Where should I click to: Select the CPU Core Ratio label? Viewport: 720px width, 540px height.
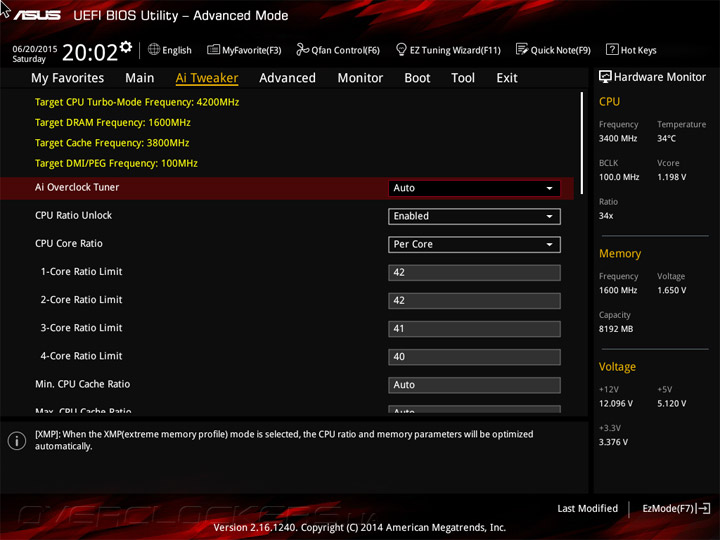[x=69, y=243]
